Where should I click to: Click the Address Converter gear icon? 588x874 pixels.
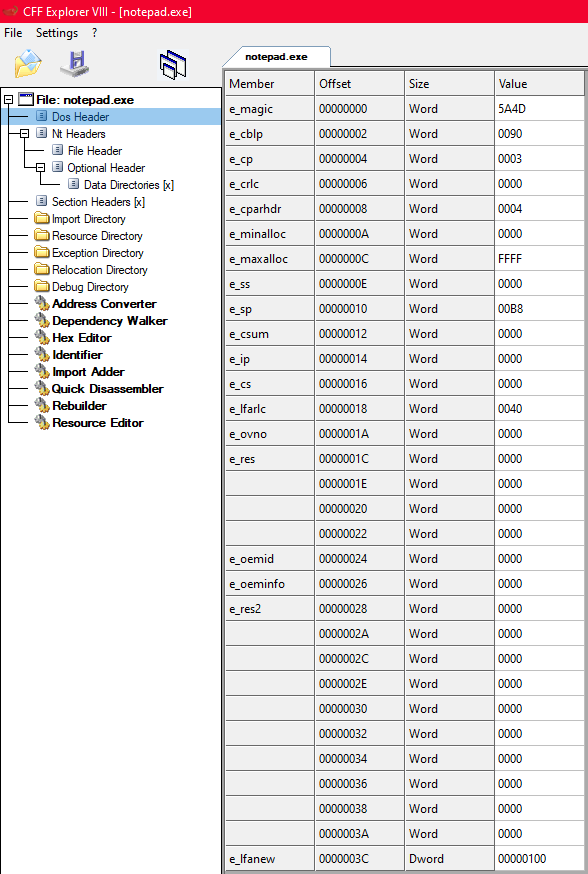click(x=42, y=304)
